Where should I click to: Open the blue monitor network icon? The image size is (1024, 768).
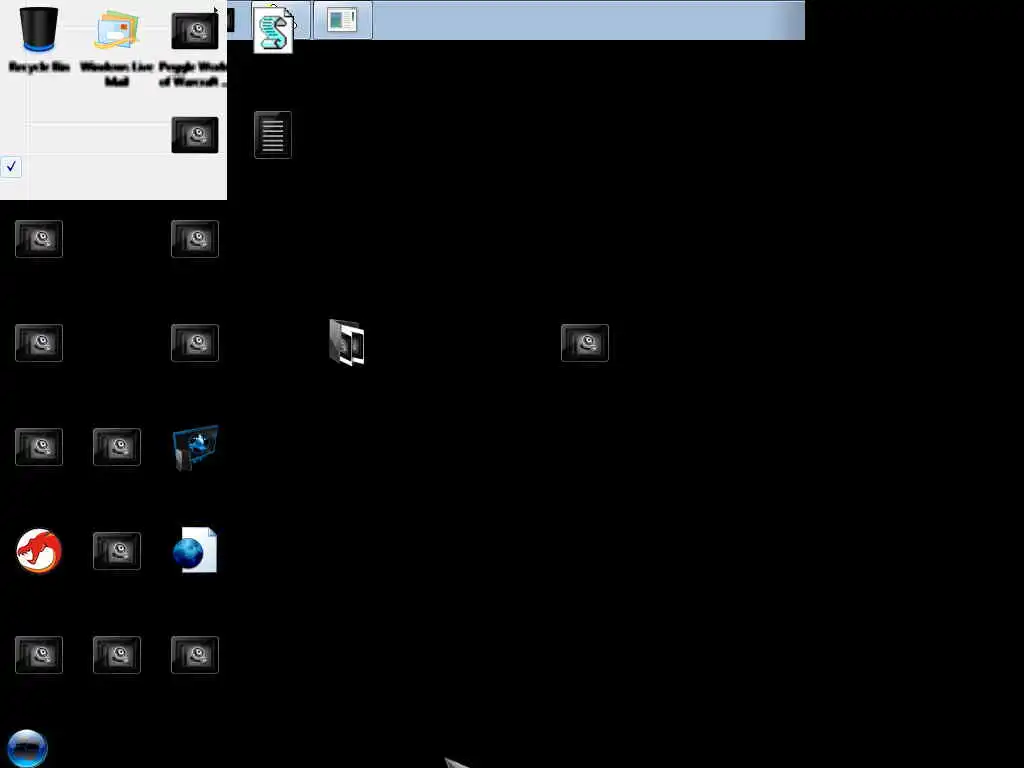(x=195, y=447)
